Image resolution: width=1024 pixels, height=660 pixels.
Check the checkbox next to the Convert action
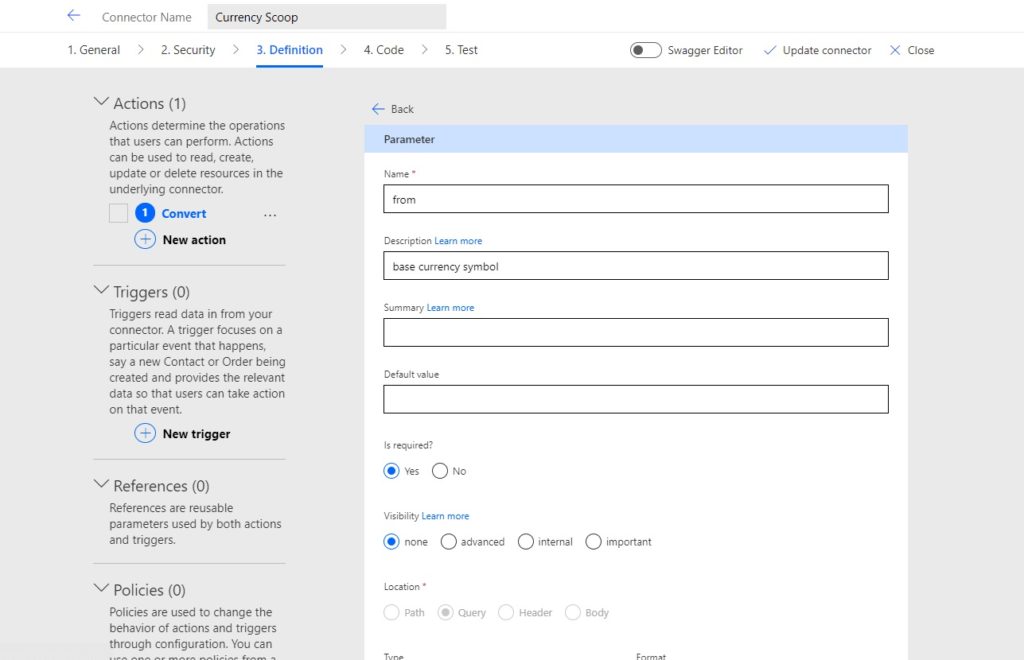117,213
